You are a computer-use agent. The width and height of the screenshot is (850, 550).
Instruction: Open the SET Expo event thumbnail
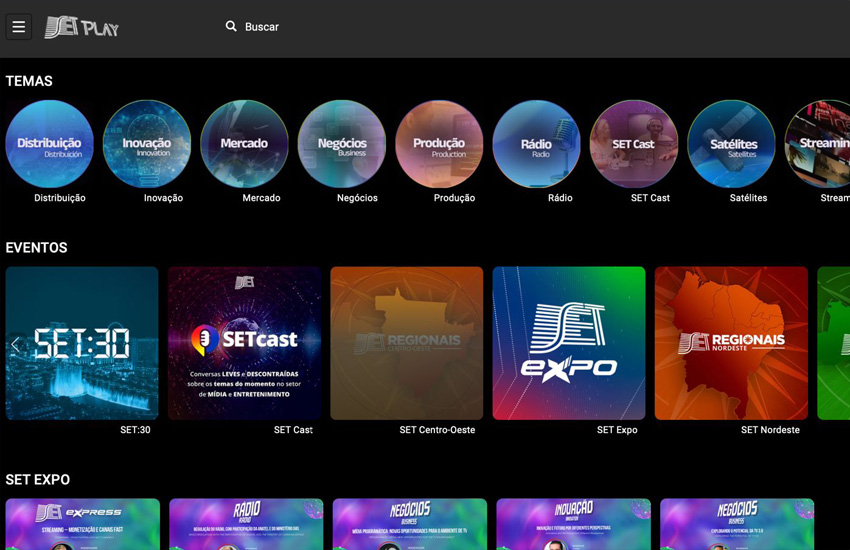click(x=569, y=343)
